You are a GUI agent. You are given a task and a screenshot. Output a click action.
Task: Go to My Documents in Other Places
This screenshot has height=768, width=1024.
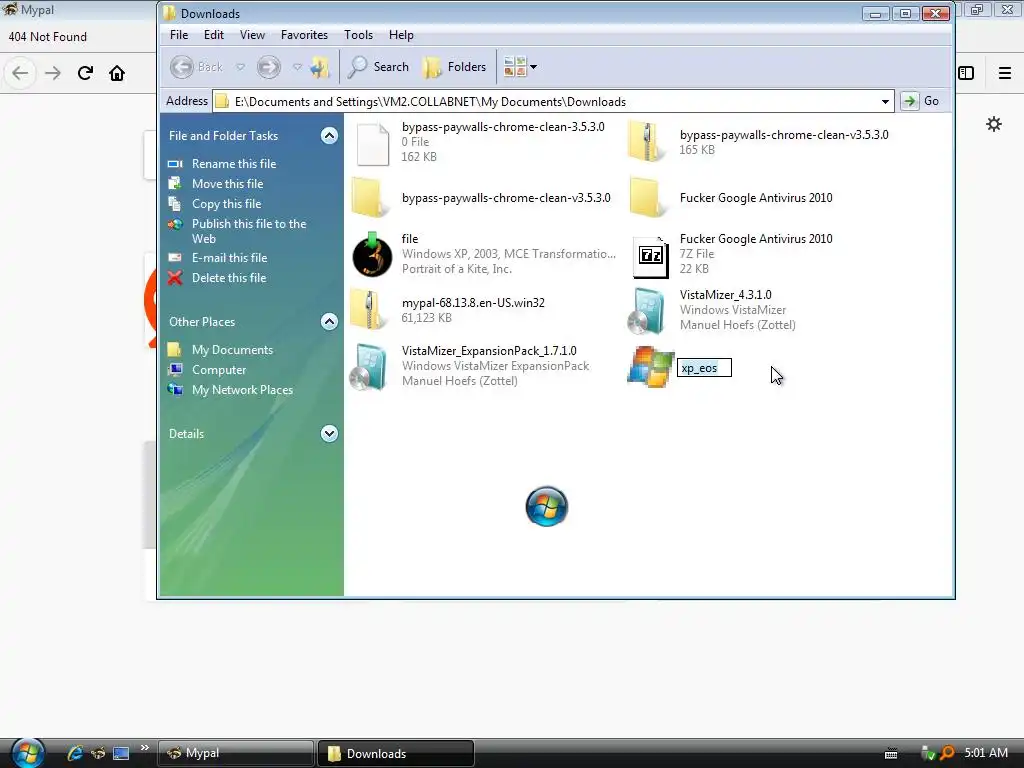[x=232, y=350]
